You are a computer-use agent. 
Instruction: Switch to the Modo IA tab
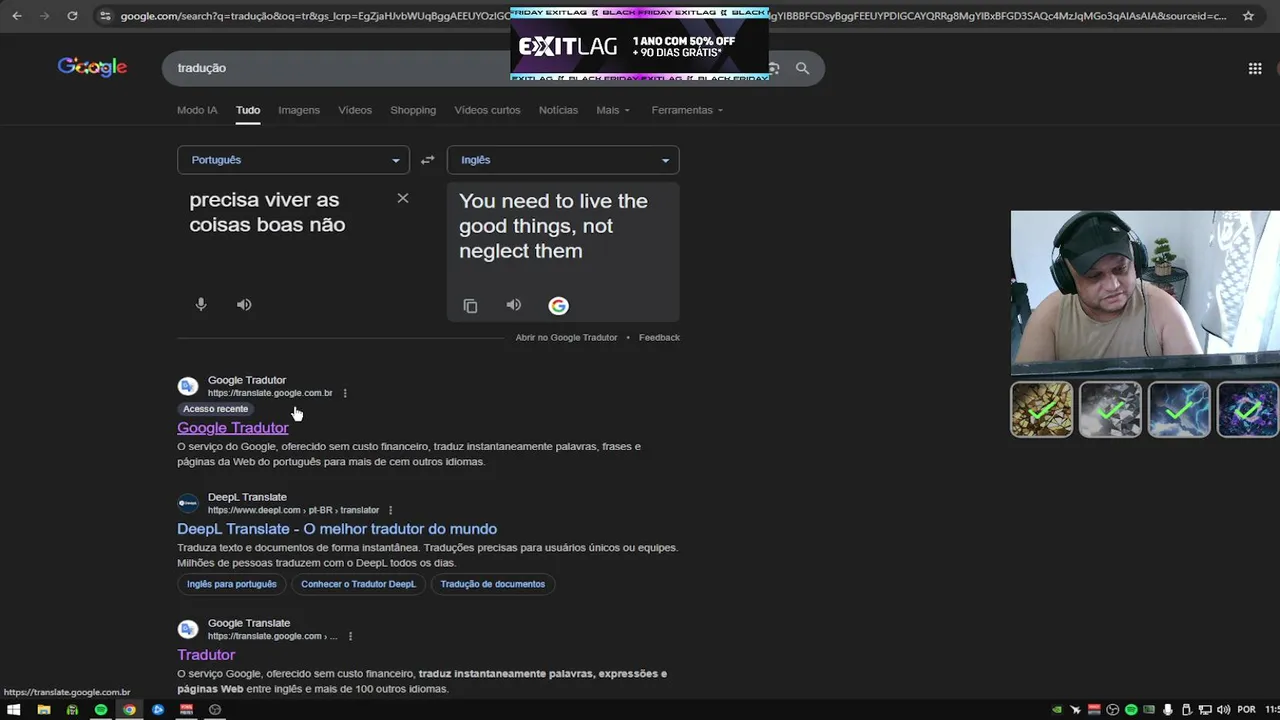(x=197, y=110)
